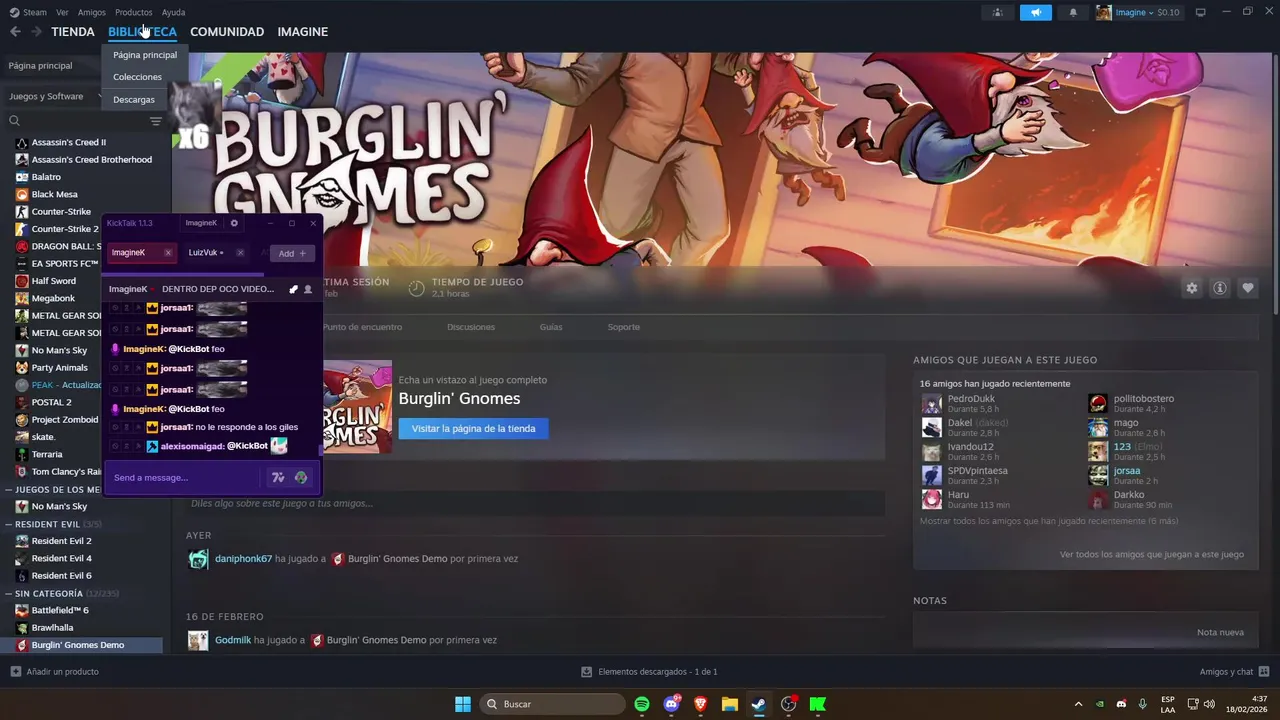
Task: Open Kick app from the taskbar
Action: pos(818,704)
